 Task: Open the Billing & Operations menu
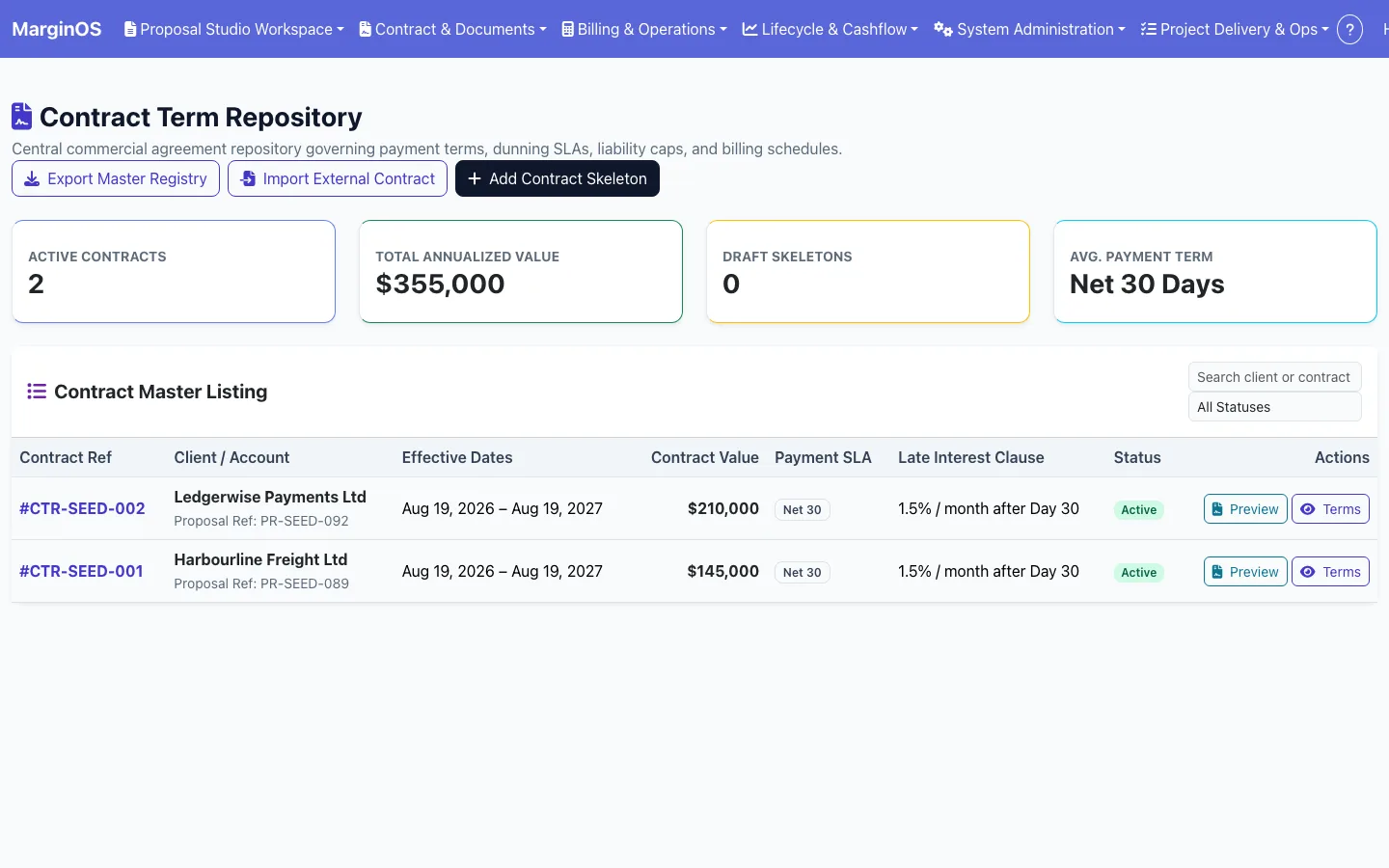pyautogui.click(x=644, y=29)
